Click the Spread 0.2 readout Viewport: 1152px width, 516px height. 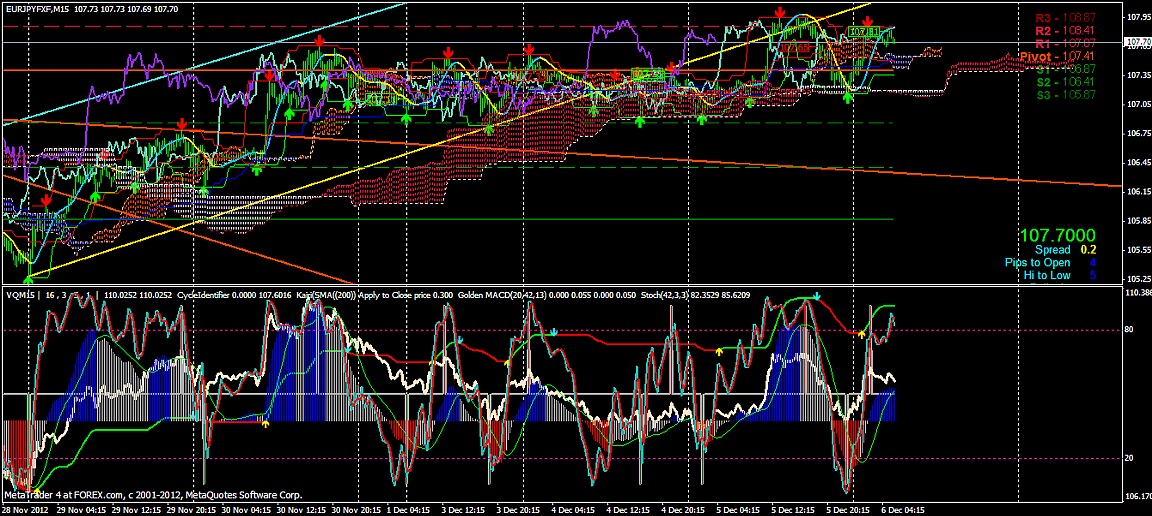point(1065,249)
